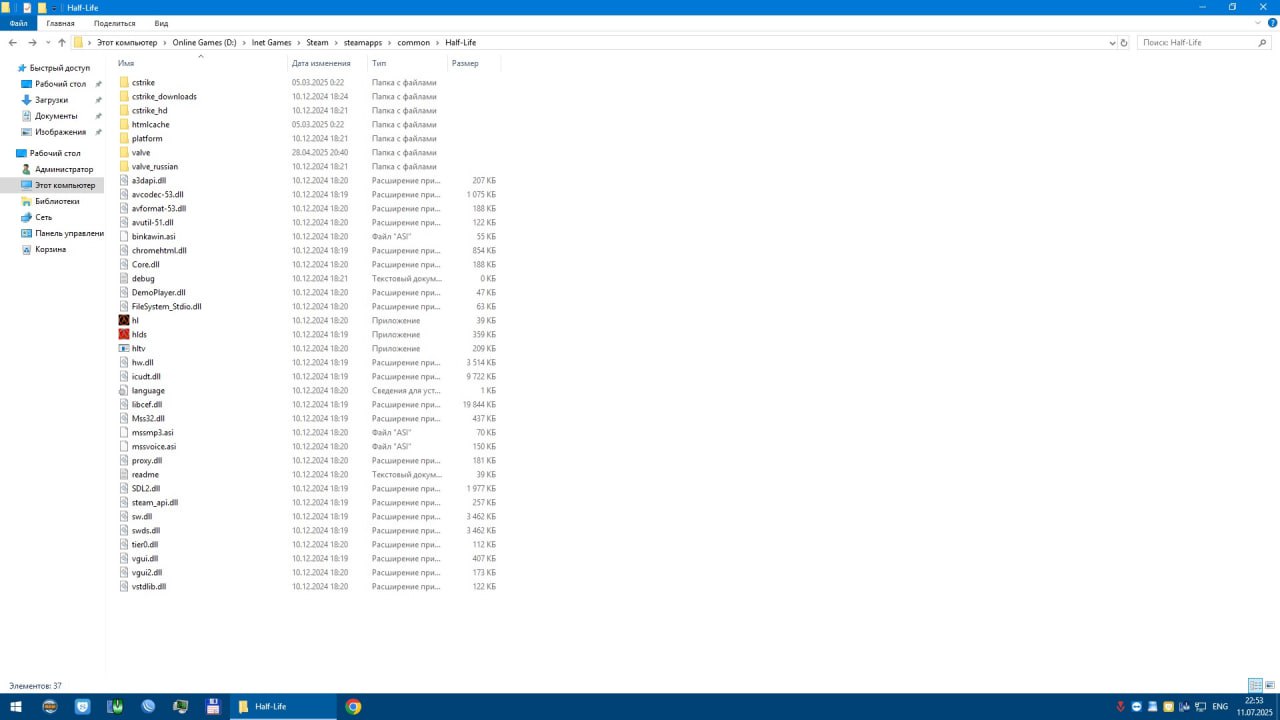Select the hlds application icon
Viewport: 1280px width, 720px height.
click(124, 334)
